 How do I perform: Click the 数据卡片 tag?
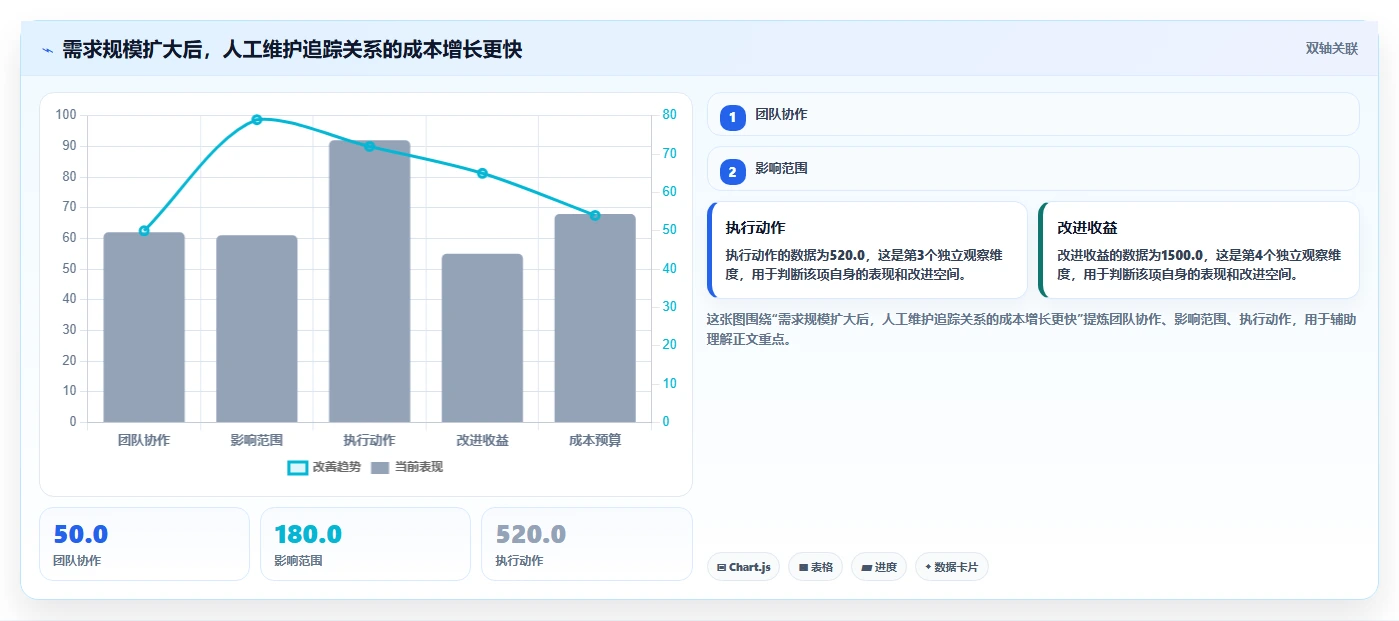pos(952,567)
